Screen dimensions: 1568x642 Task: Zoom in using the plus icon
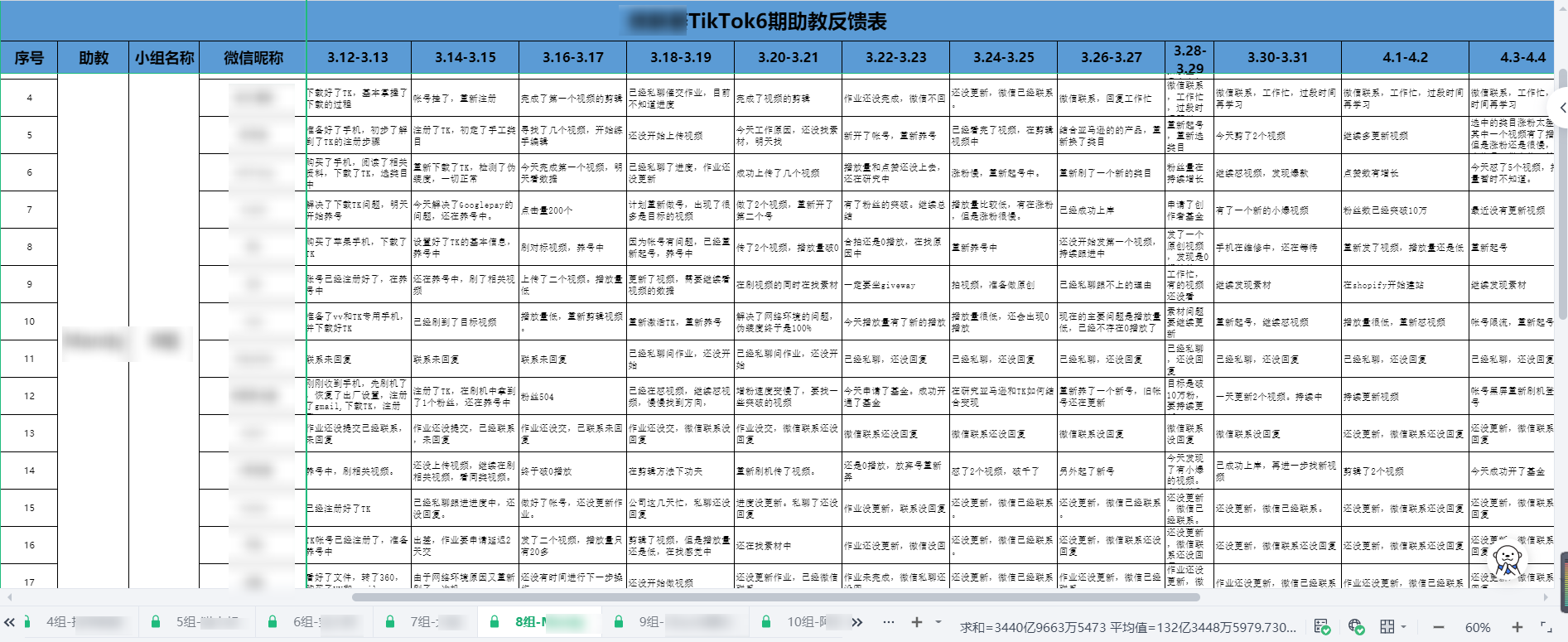1517,627
